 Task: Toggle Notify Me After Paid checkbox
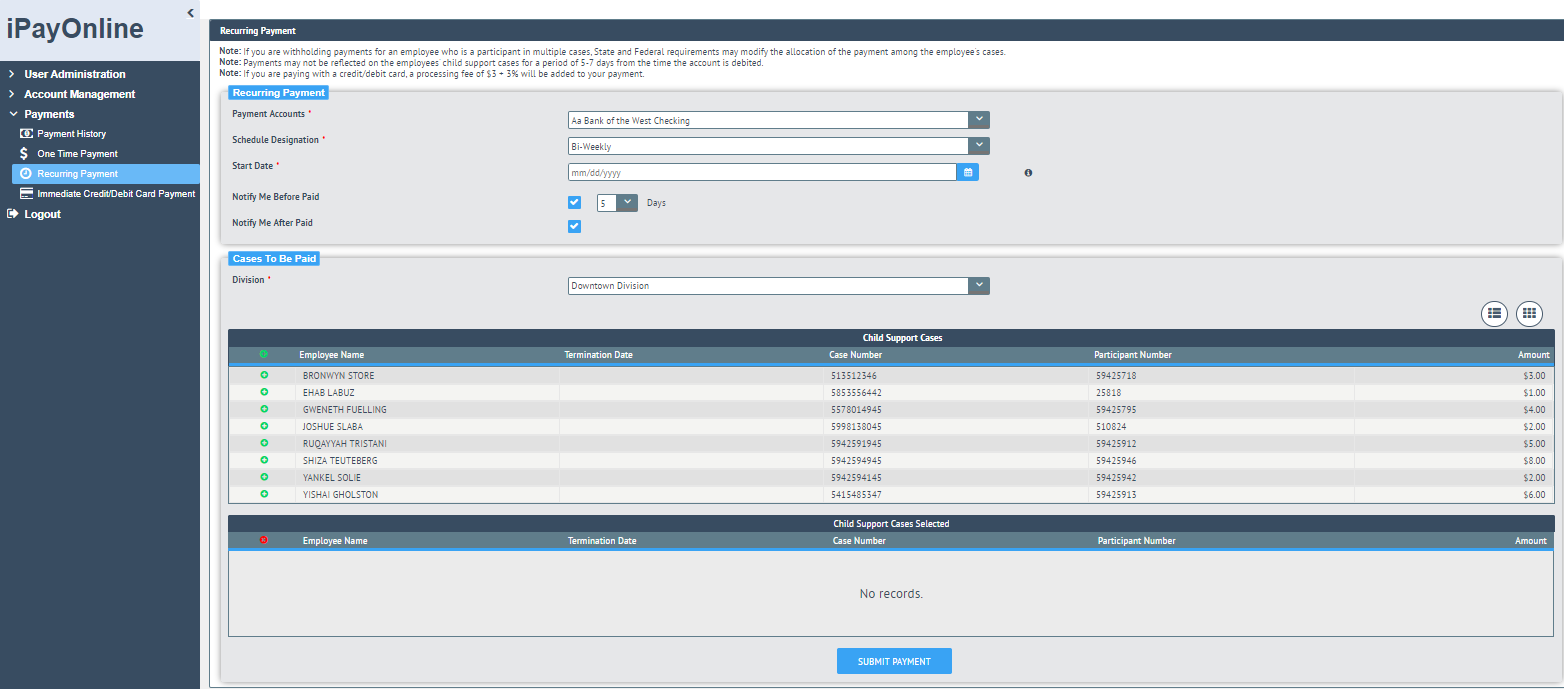tap(574, 226)
